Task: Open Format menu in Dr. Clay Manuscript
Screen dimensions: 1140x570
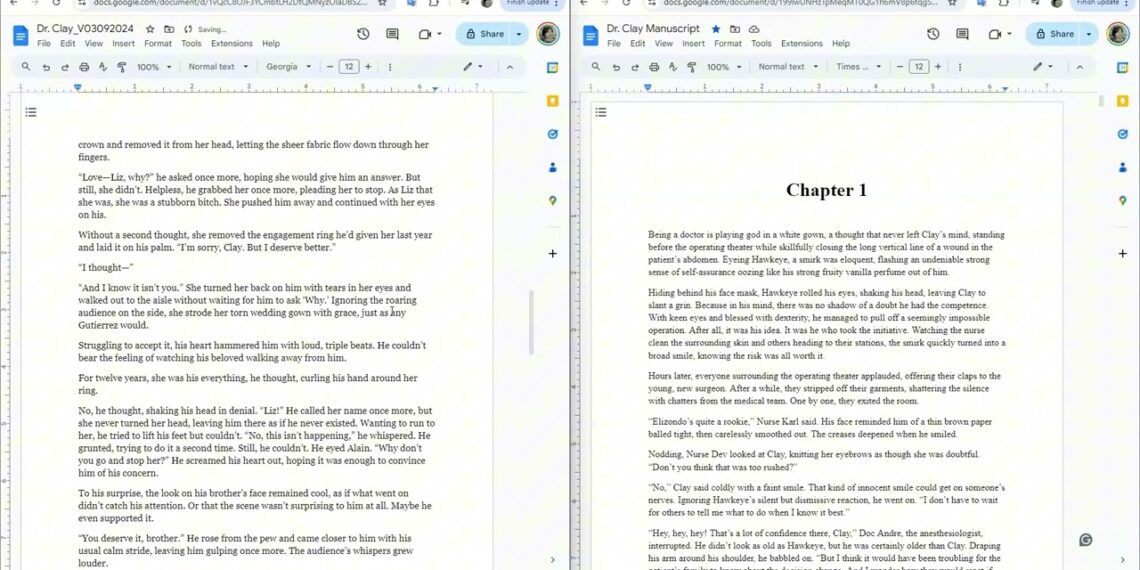Action: point(728,44)
